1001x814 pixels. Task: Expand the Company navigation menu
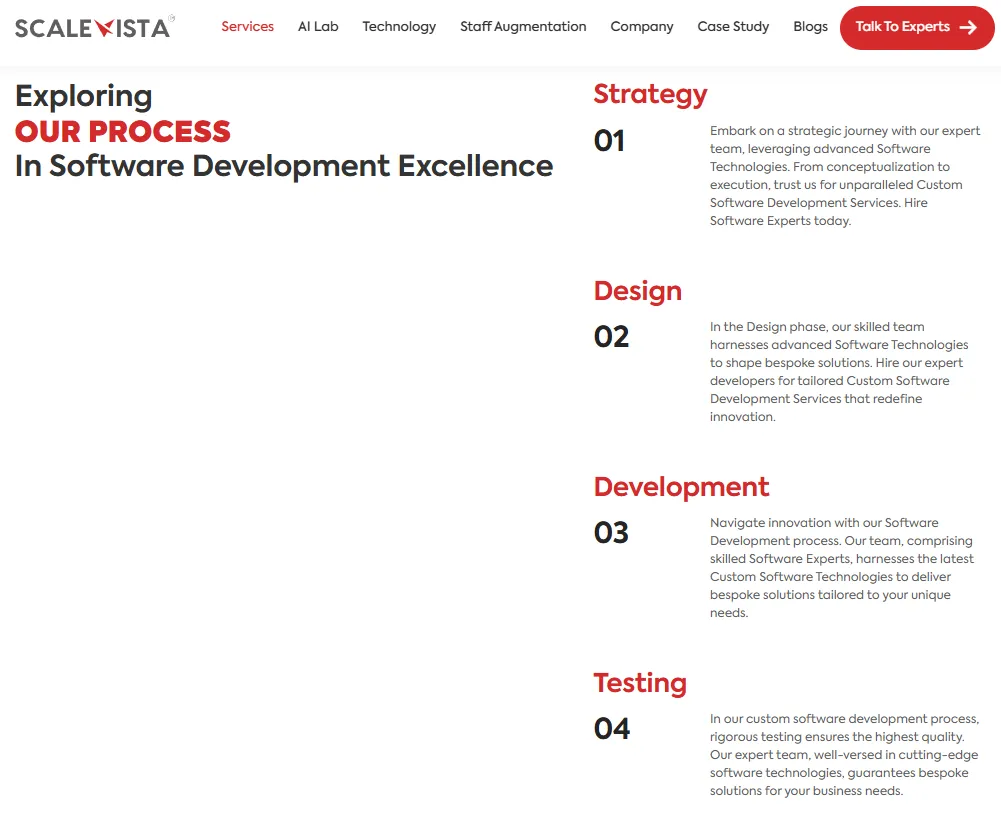(642, 27)
